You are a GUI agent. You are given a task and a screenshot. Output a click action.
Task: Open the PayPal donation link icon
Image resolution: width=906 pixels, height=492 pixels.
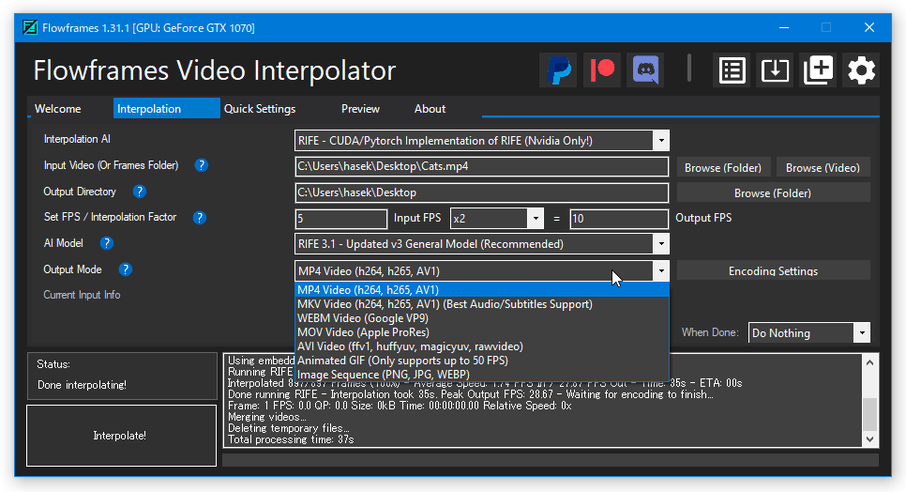558,71
